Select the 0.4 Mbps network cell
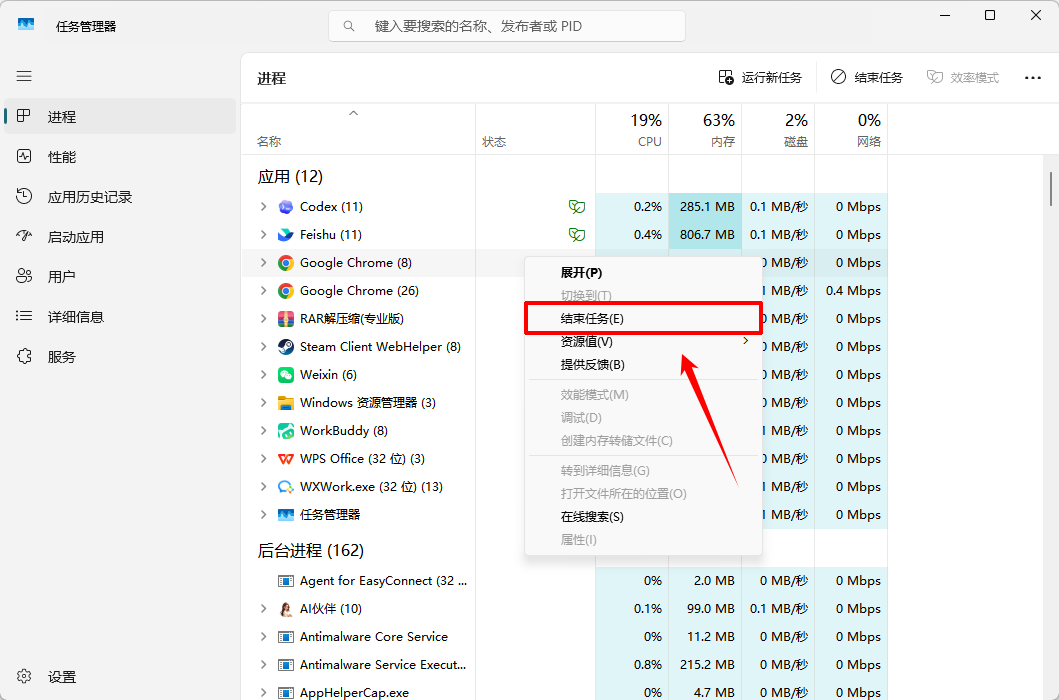Viewport: 1059px width, 700px height. 851,291
